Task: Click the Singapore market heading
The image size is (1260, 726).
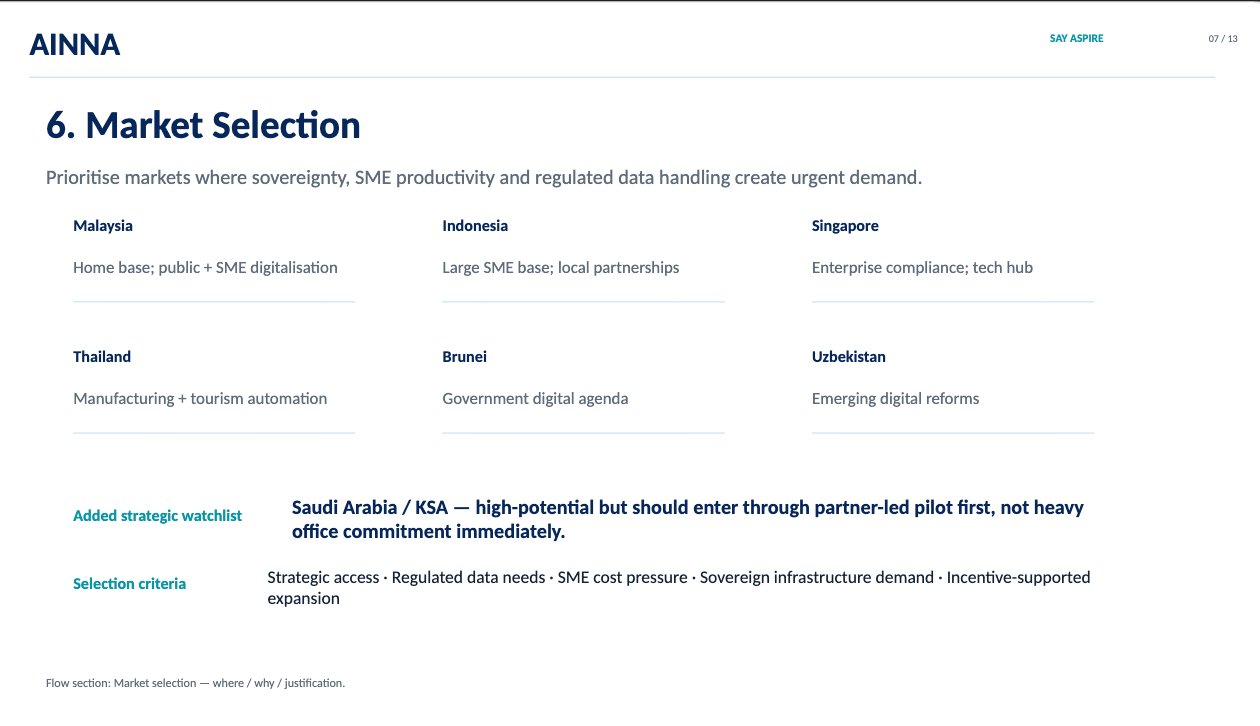Action: (x=845, y=226)
